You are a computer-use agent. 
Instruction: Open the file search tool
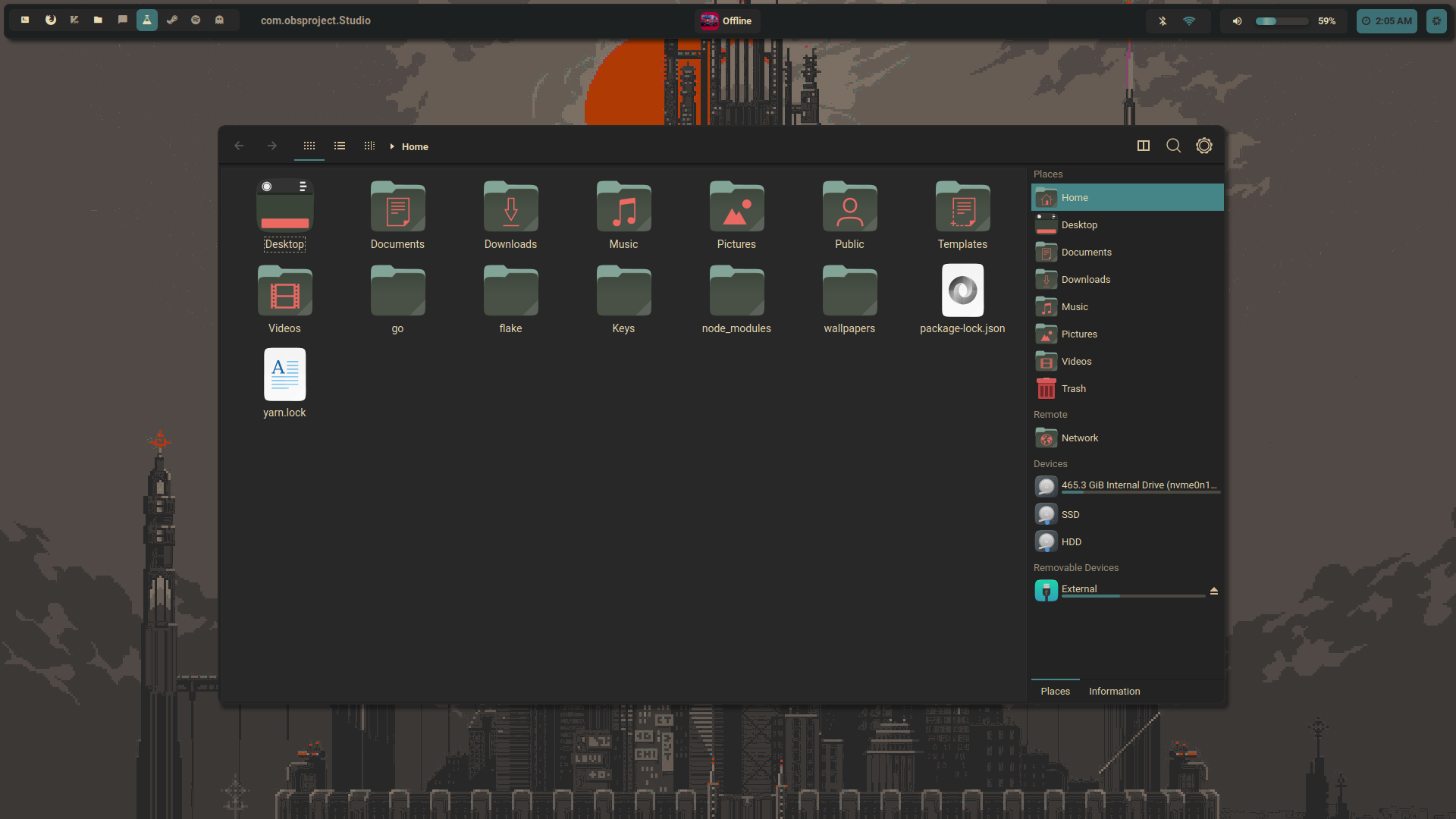[x=1174, y=146]
